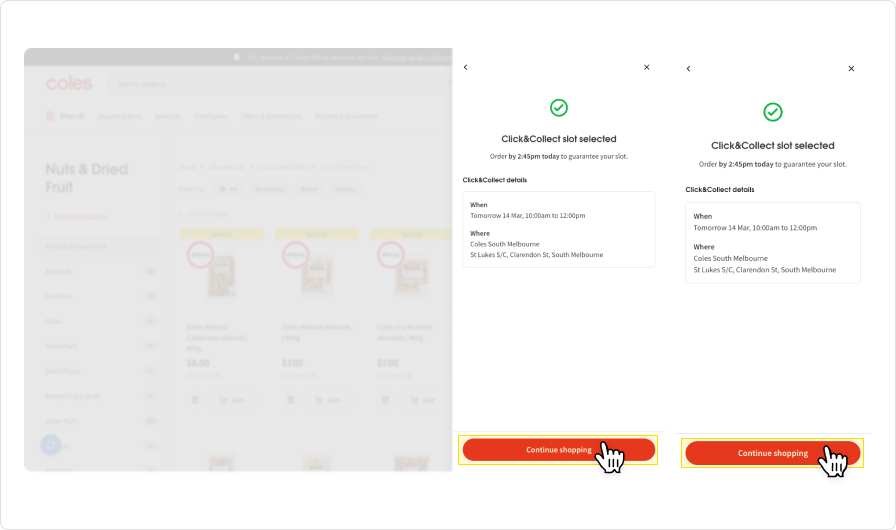This screenshot has height=530, width=896.
Task: Select Mixed Fruit & Nuts category
Action: [x=101, y=396]
